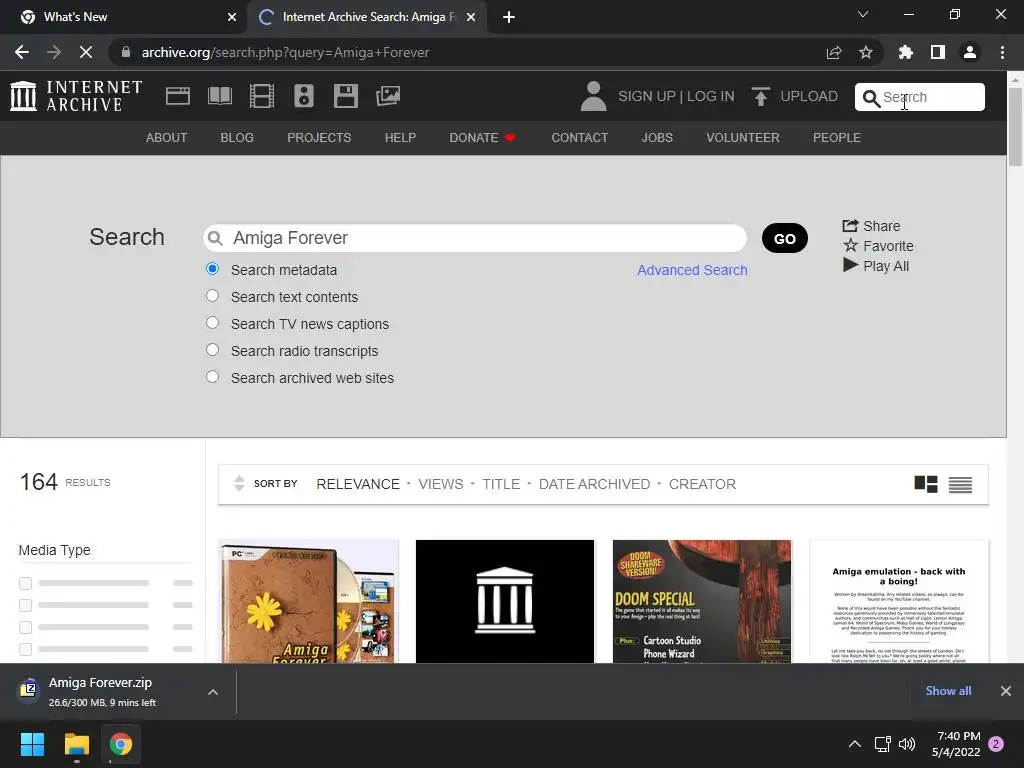
Task: Click page vertical scrollbar thumb
Action: coord(1015,127)
